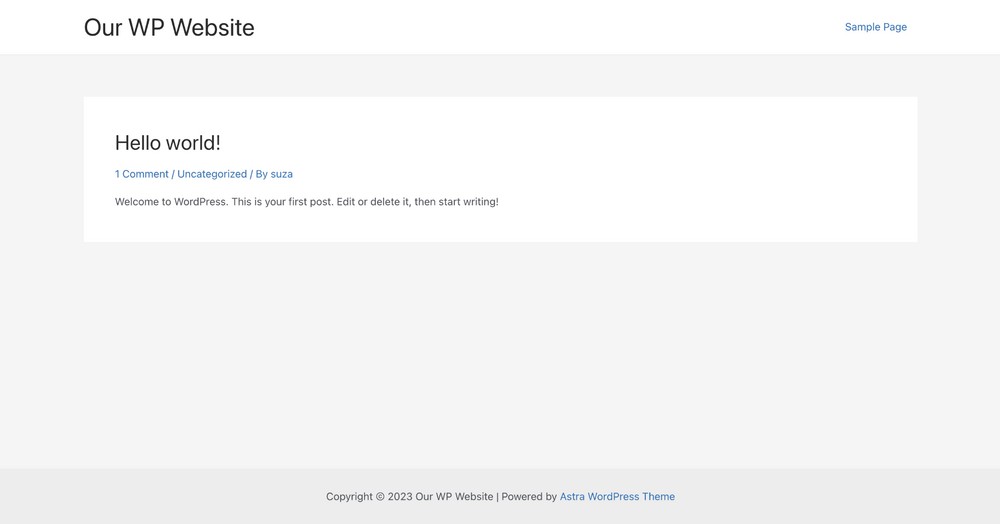1000x524 pixels.
Task: Click the pipe separator in footer text
Action: 497,497
